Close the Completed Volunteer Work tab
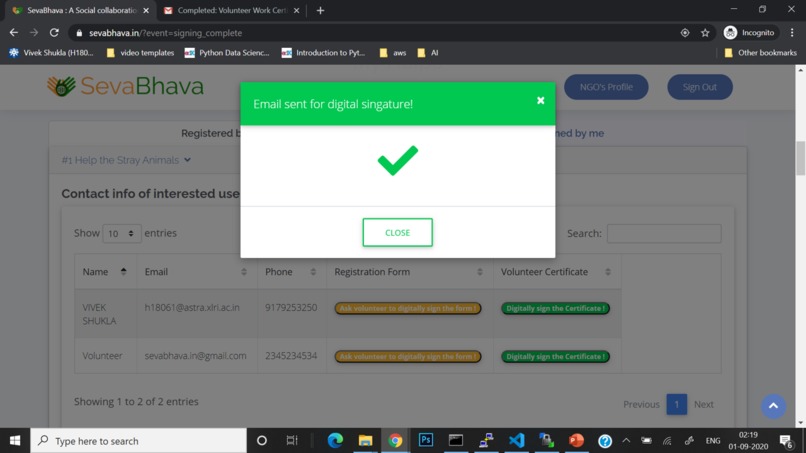Image resolution: width=806 pixels, height=453 pixels. pos(296,10)
